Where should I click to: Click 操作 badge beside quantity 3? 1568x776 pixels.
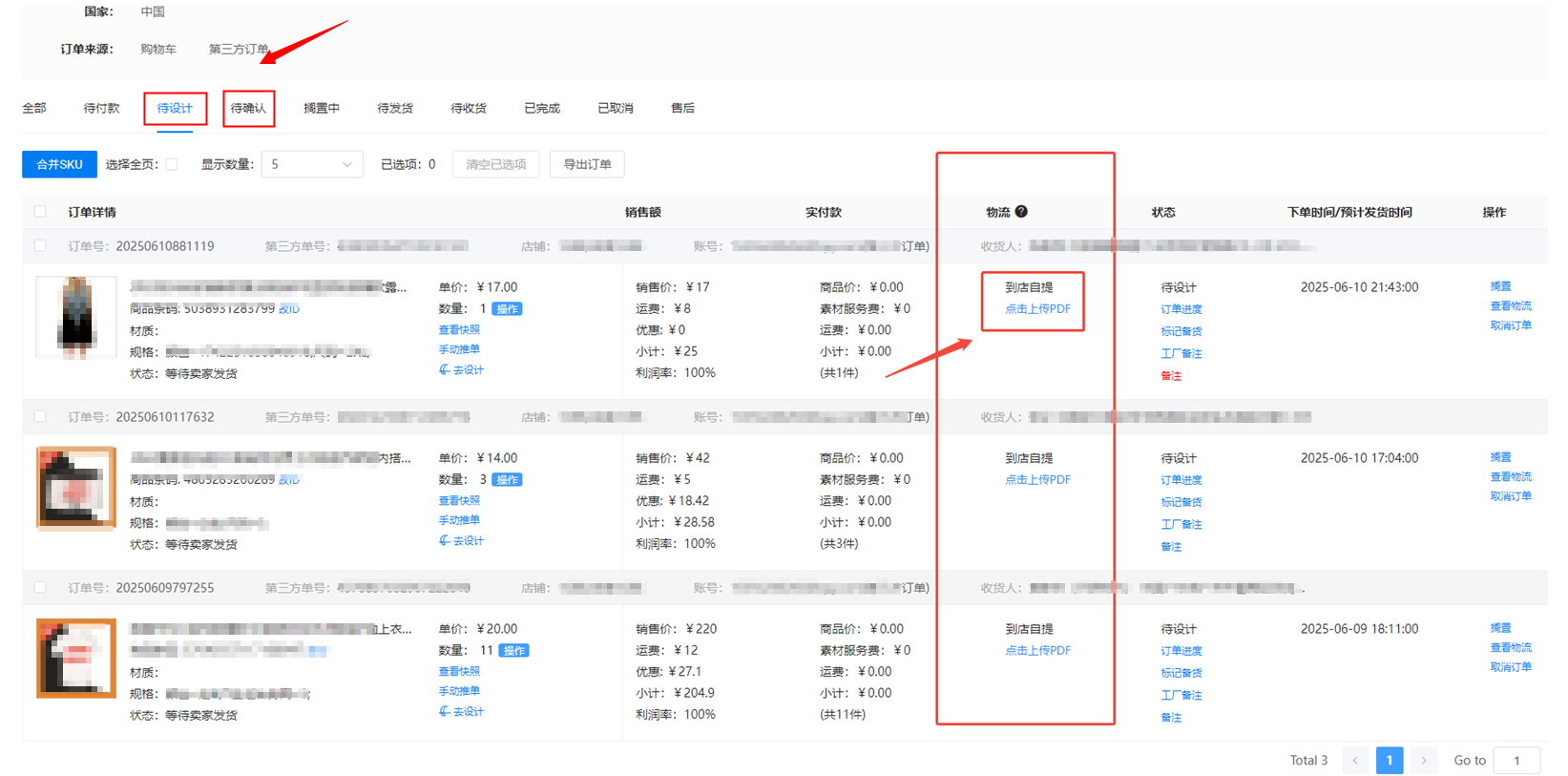[x=507, y=480]
